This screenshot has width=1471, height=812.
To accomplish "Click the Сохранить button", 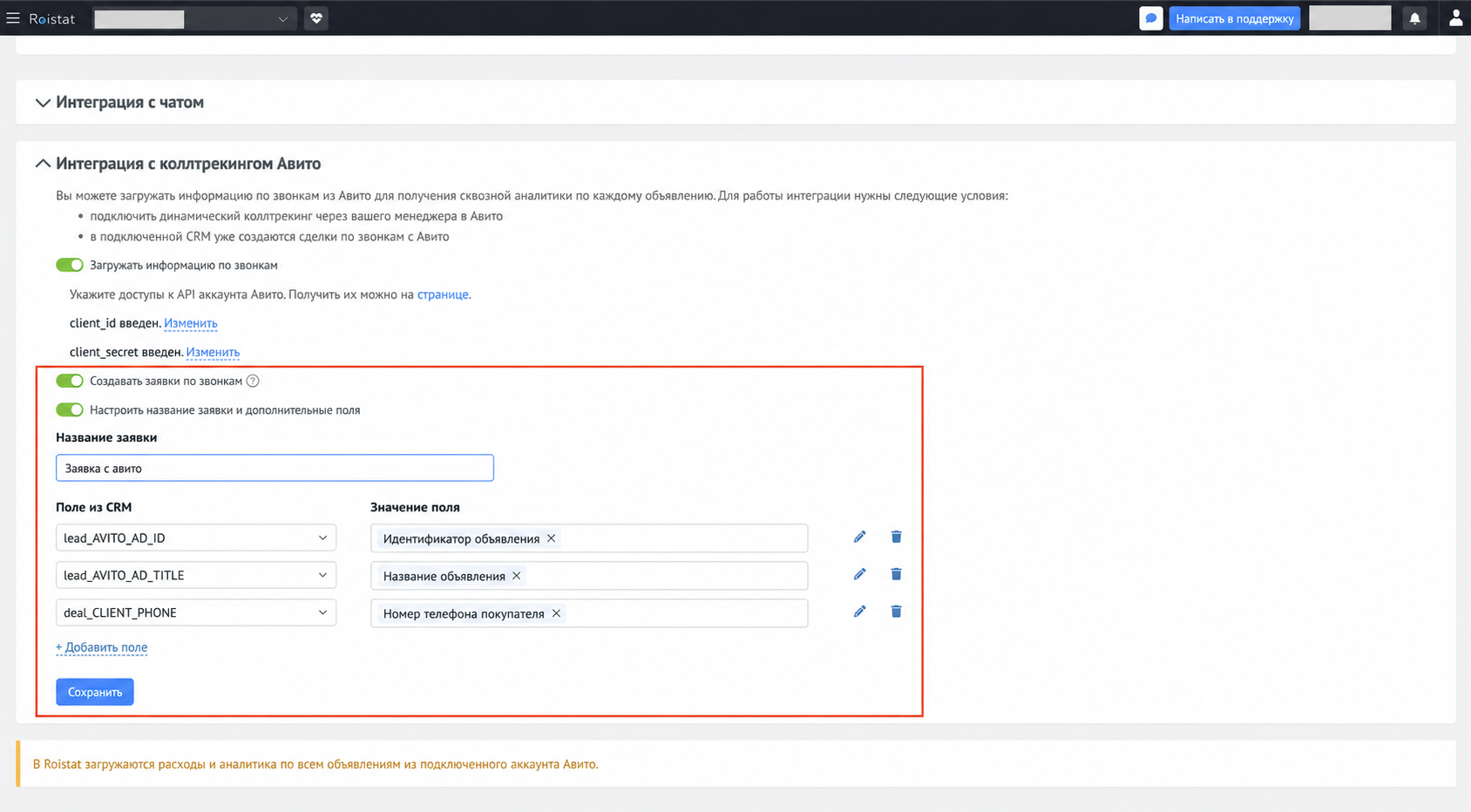I will pos(95,692).
